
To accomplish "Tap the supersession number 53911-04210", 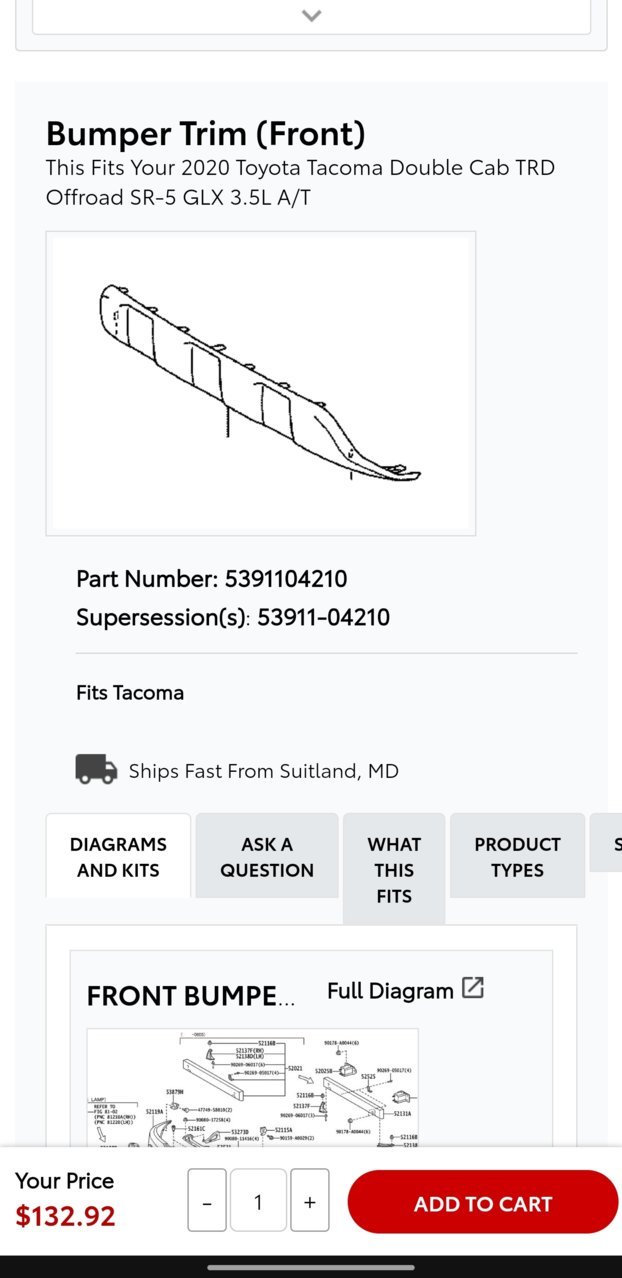I will click(x=323, y=616).
